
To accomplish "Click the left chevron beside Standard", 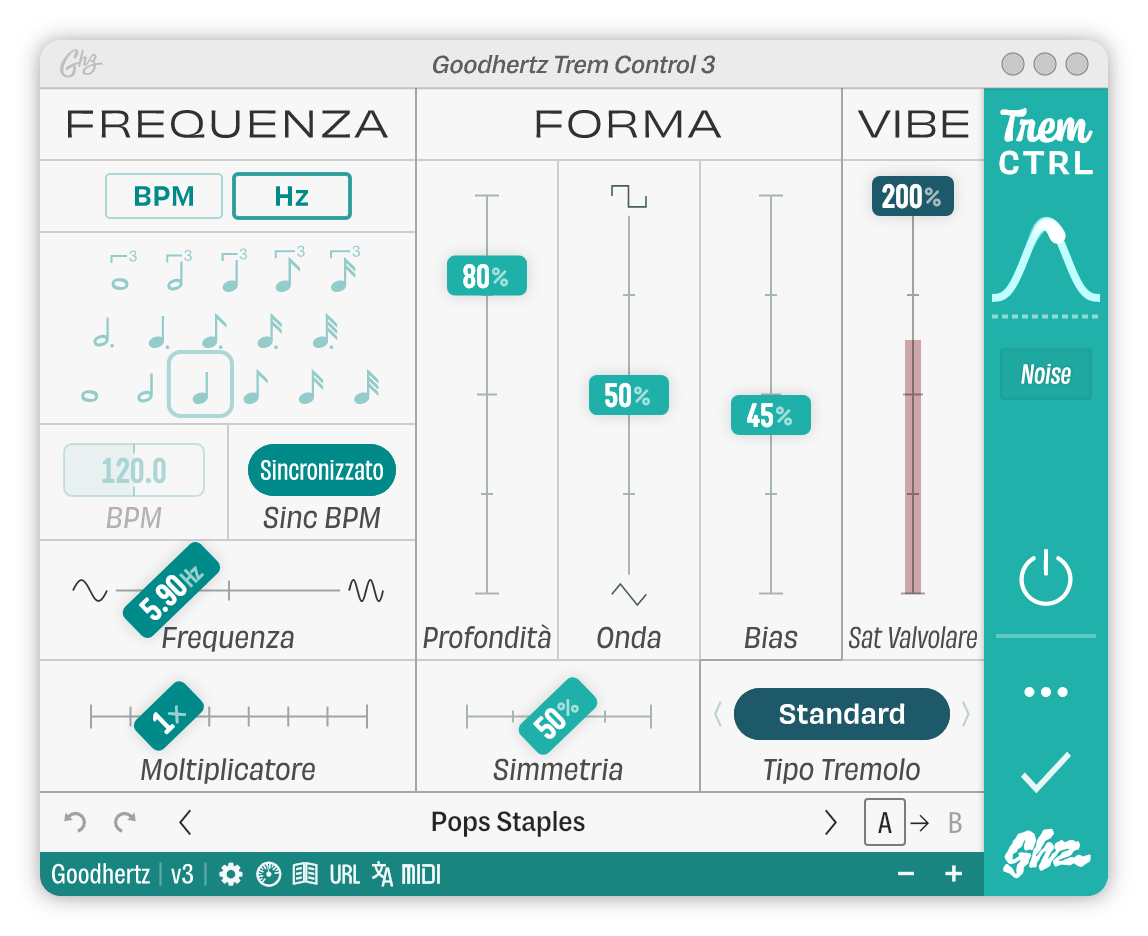I will pos(718,714).
